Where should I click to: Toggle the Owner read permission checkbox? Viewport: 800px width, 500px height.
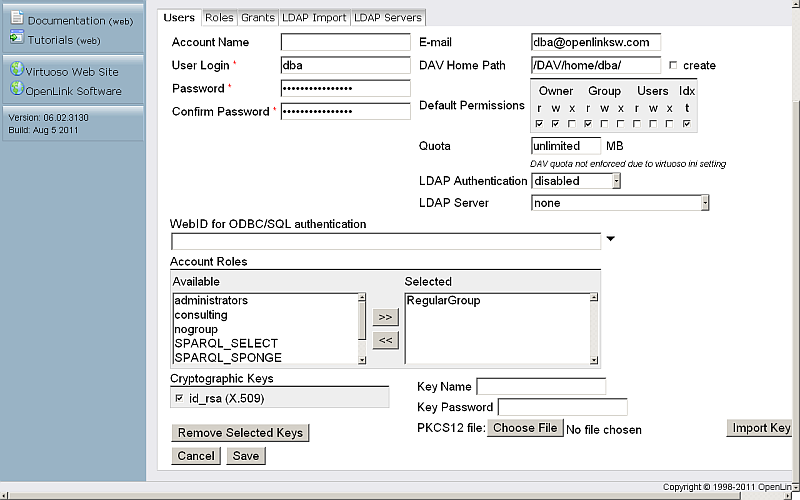tap(539, 124)
